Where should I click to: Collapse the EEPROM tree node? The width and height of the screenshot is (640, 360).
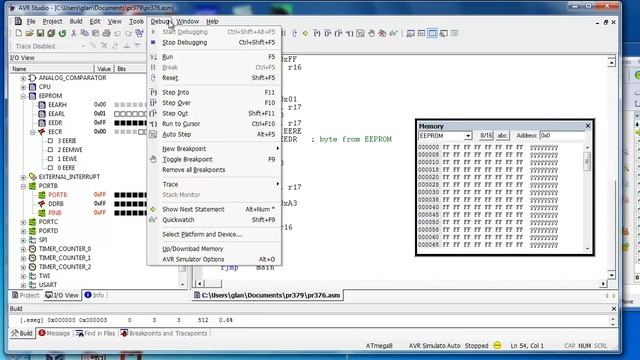(23, 96)
